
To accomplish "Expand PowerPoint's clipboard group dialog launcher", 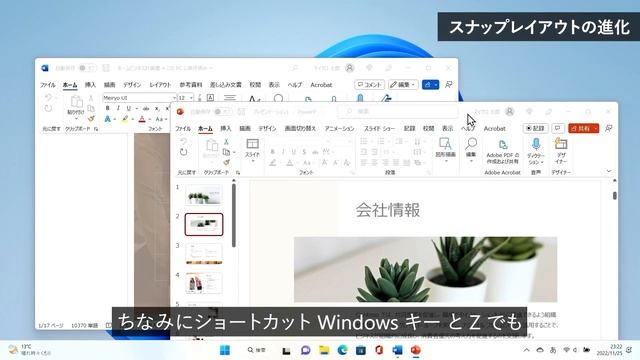I will 238,173.
